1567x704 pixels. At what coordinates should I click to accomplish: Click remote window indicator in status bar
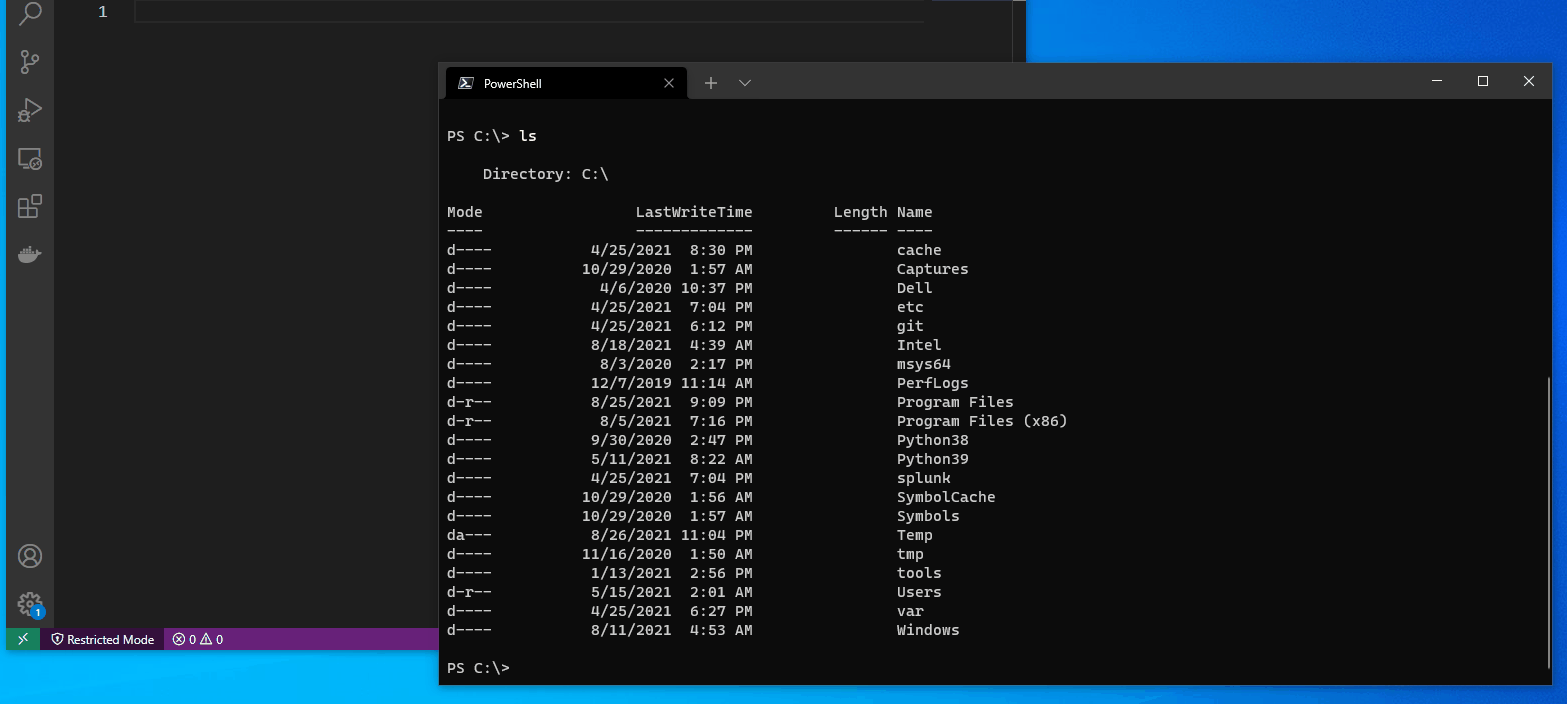23,639
